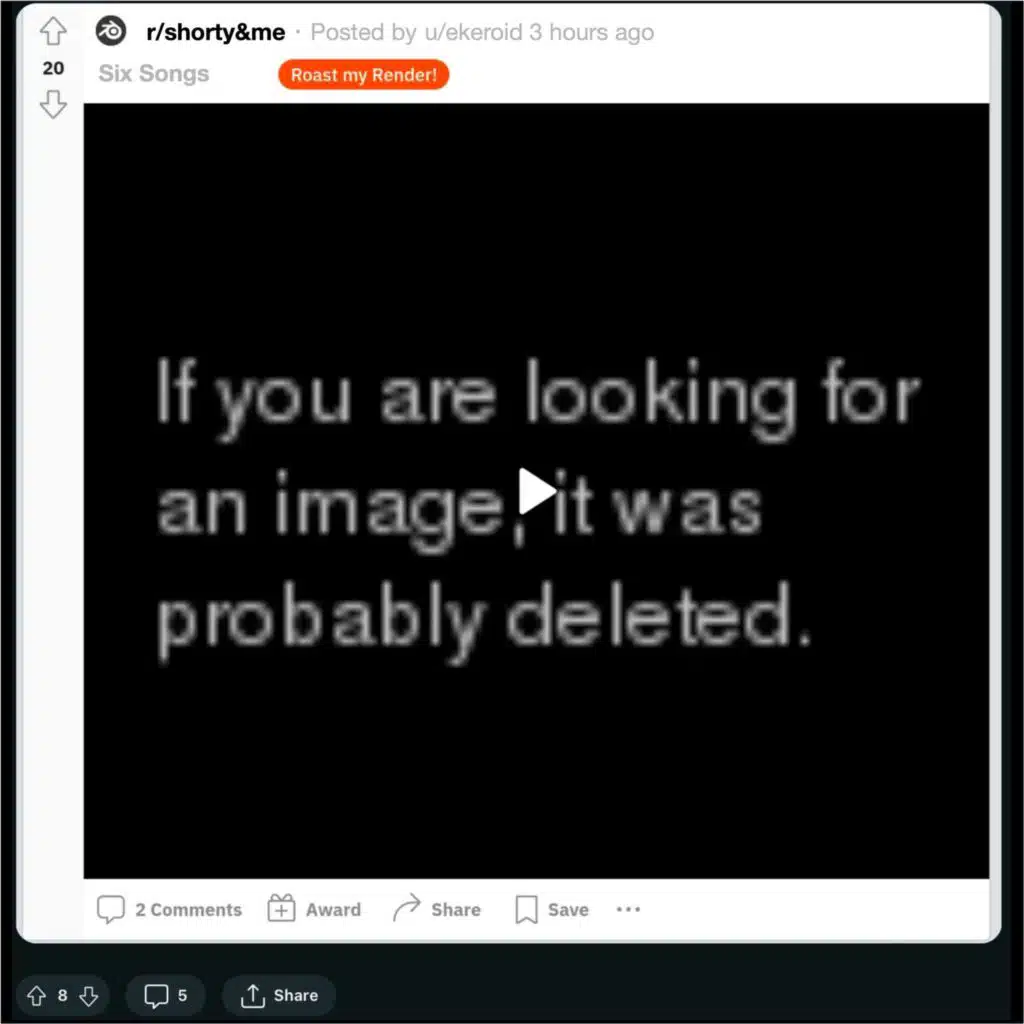The height and width of the screenshot is (1024, 1024).
Task: Downvote using the bottom bar arrow
Action: point(89,996)
